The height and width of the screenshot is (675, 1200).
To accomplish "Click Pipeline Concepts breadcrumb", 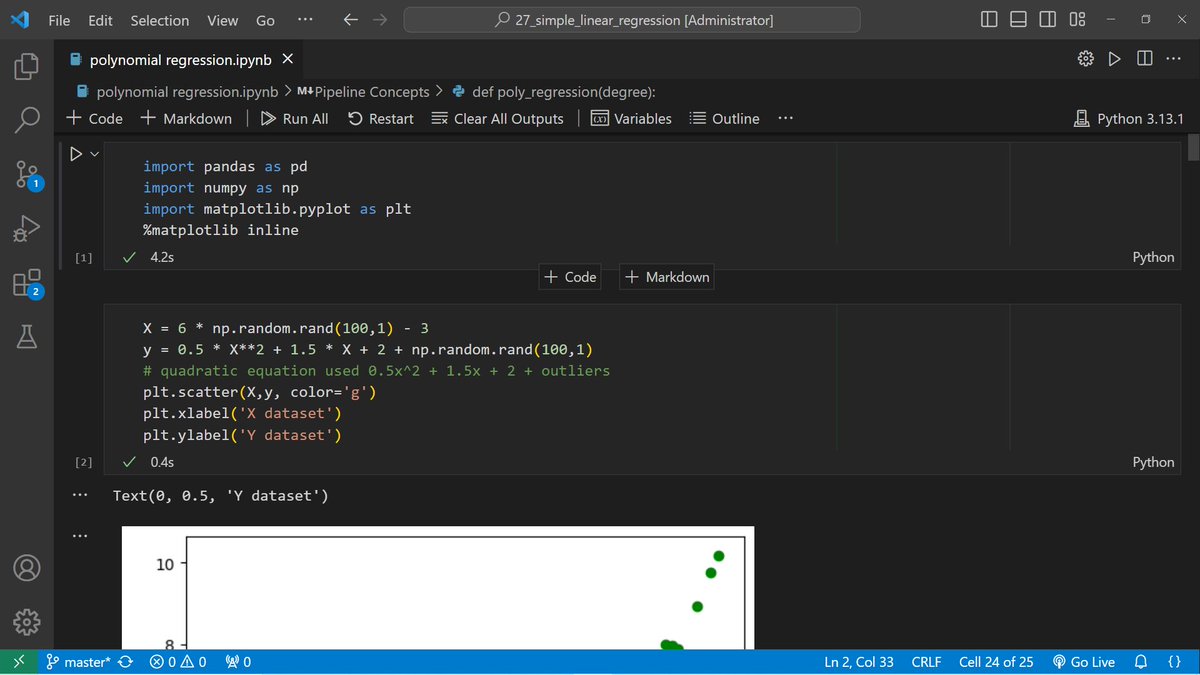I will click(x=363, y=92).
